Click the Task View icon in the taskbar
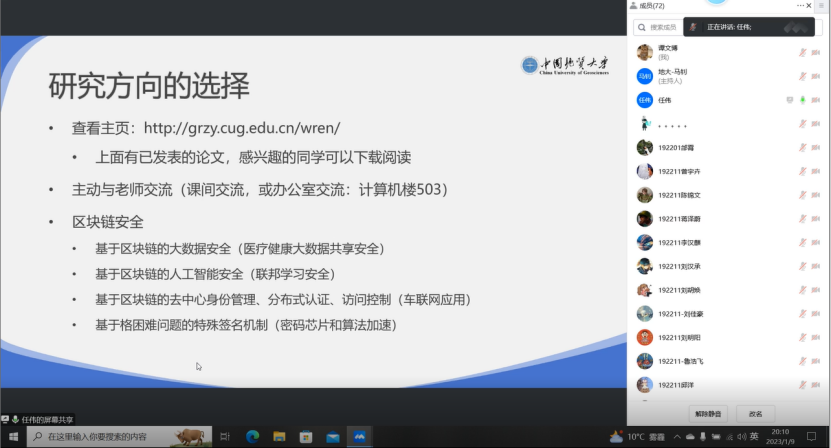This screenshot has height=448, width=831. pos(225,437)
